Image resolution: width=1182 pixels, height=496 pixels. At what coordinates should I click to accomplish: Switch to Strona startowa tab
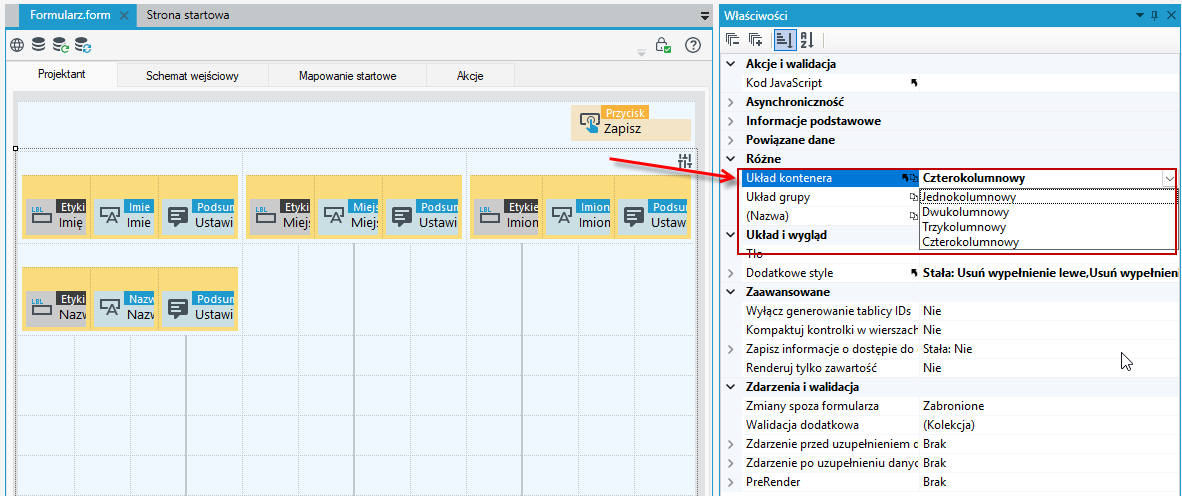point(188,15)
